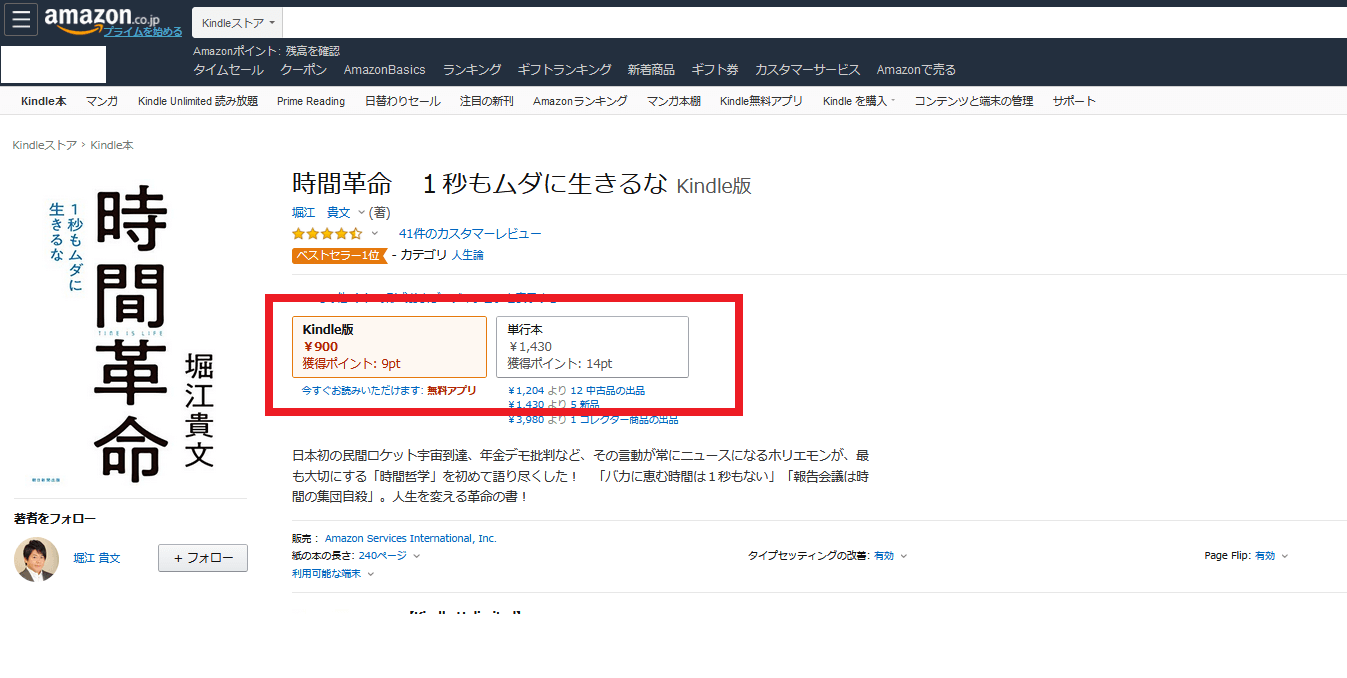Open ギフトランキング in the navigation bar
The image size is (1347, 678).
pos(564,70)
